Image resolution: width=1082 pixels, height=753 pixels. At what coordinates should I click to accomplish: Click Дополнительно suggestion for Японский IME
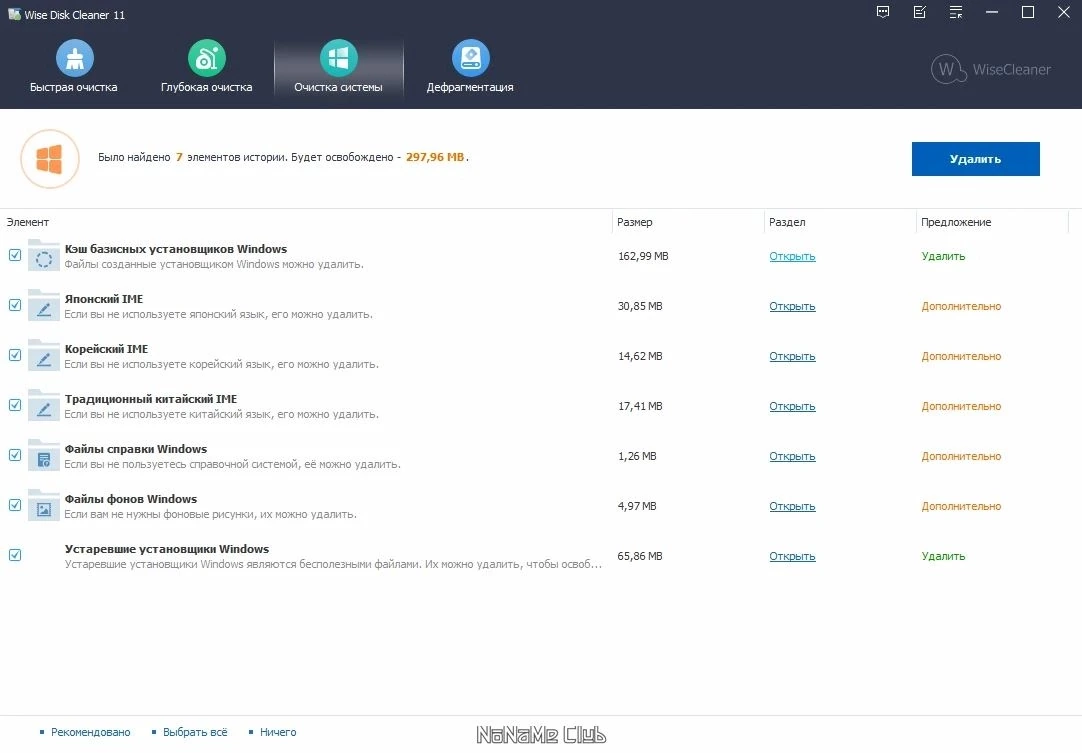961,306
